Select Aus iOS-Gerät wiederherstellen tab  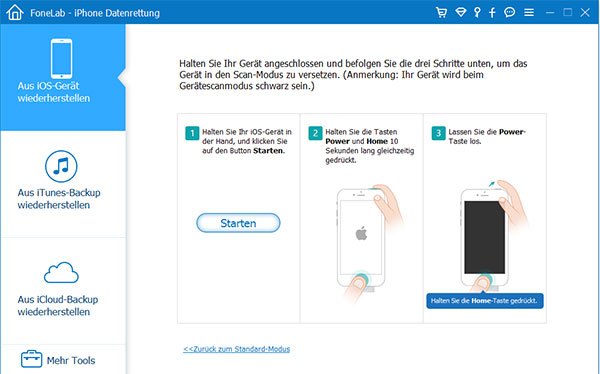63,77
